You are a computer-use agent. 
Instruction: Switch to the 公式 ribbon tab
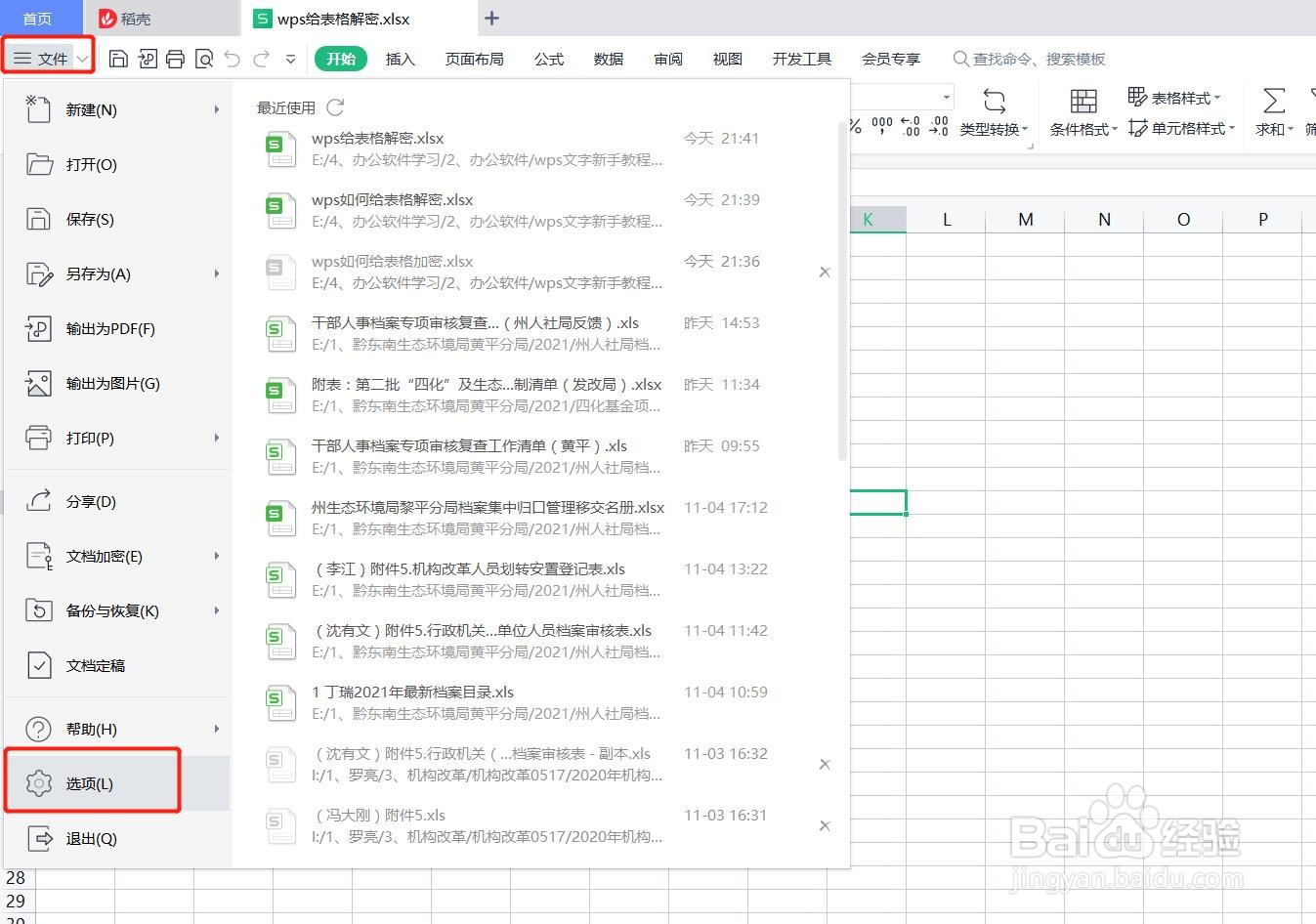point(549,60)
